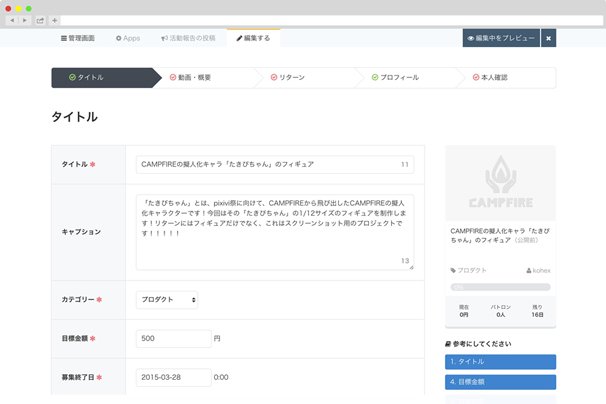Click the 目標金額 input showing 500
Viewport: 606px width, 404px height.
pyautogui.click(x=173, y=339)
